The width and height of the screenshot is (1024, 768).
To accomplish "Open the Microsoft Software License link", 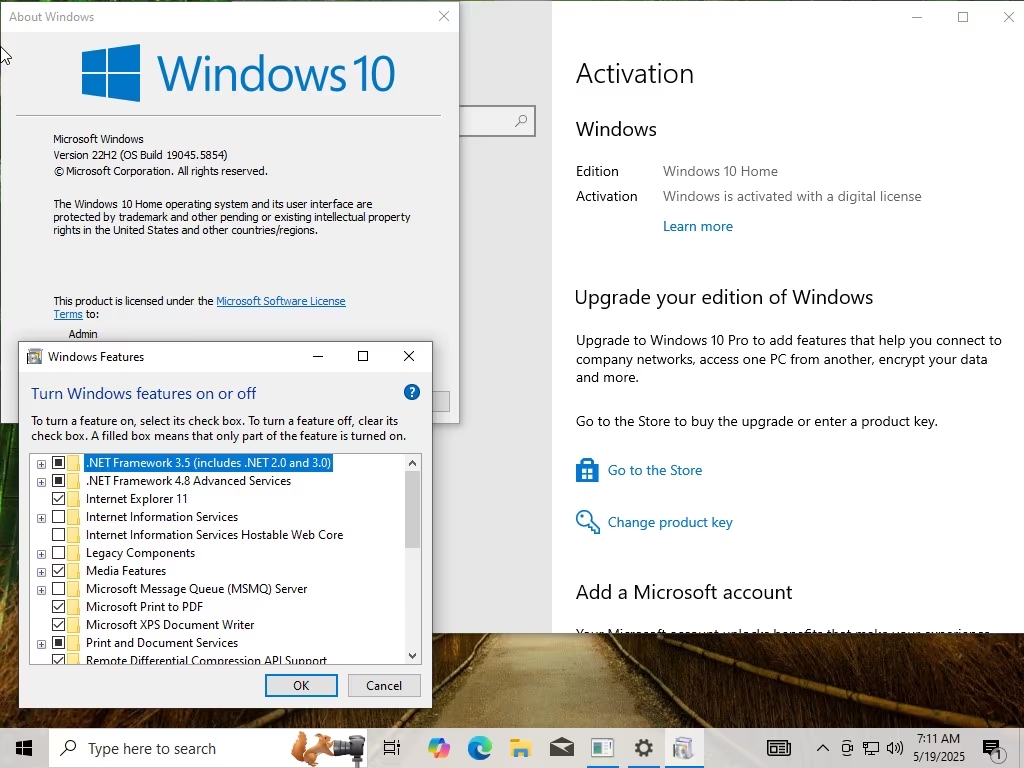I will pos(281,301).
